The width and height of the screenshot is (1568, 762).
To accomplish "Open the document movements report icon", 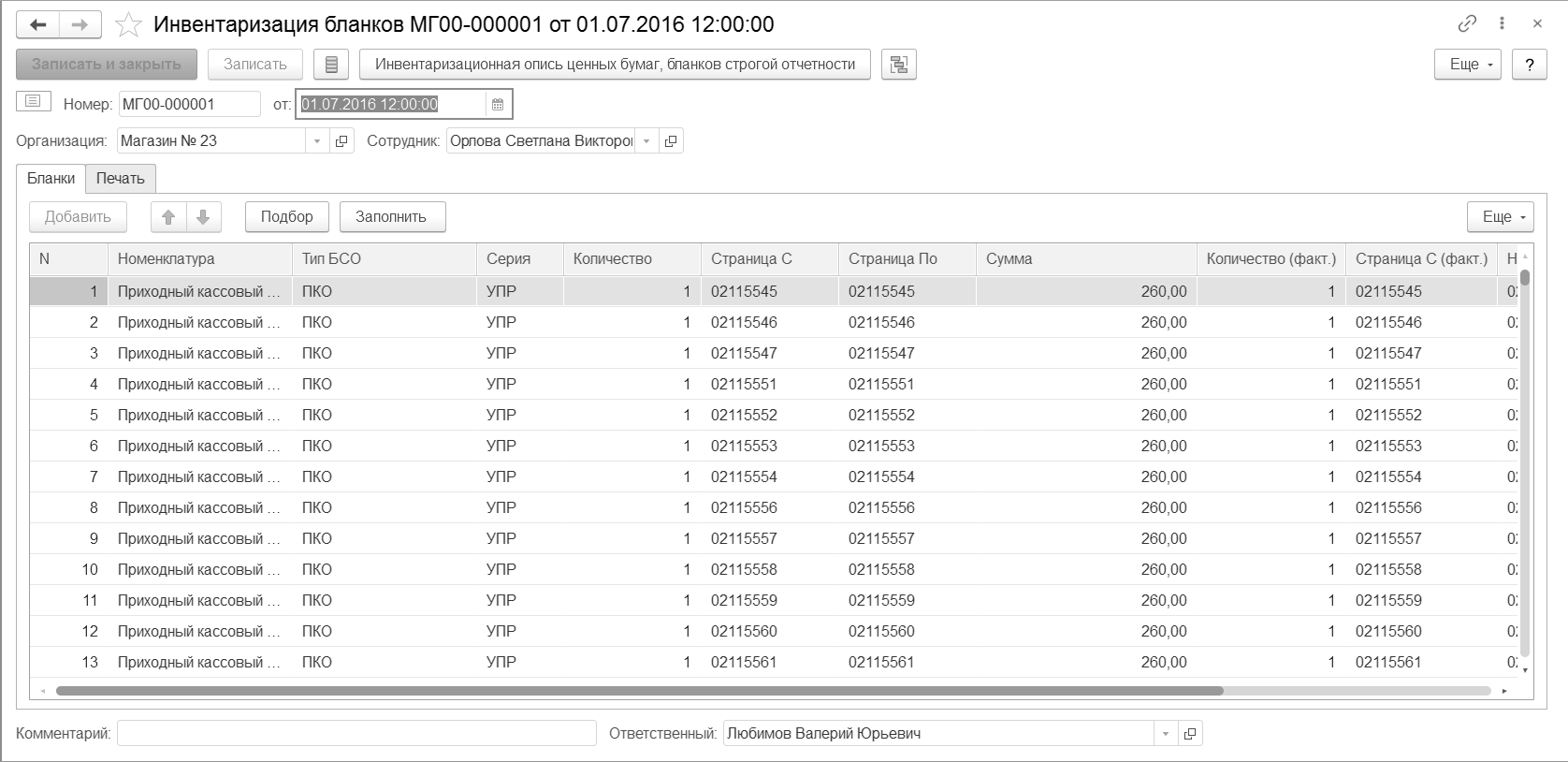I will tap(331, 65).
